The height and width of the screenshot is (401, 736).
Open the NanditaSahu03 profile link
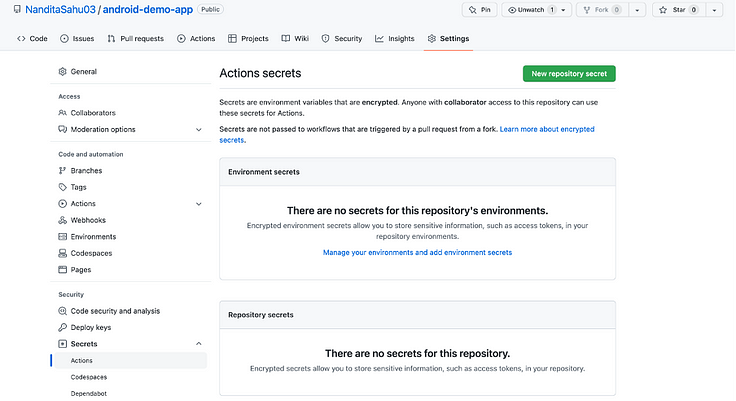coord(60,10)
